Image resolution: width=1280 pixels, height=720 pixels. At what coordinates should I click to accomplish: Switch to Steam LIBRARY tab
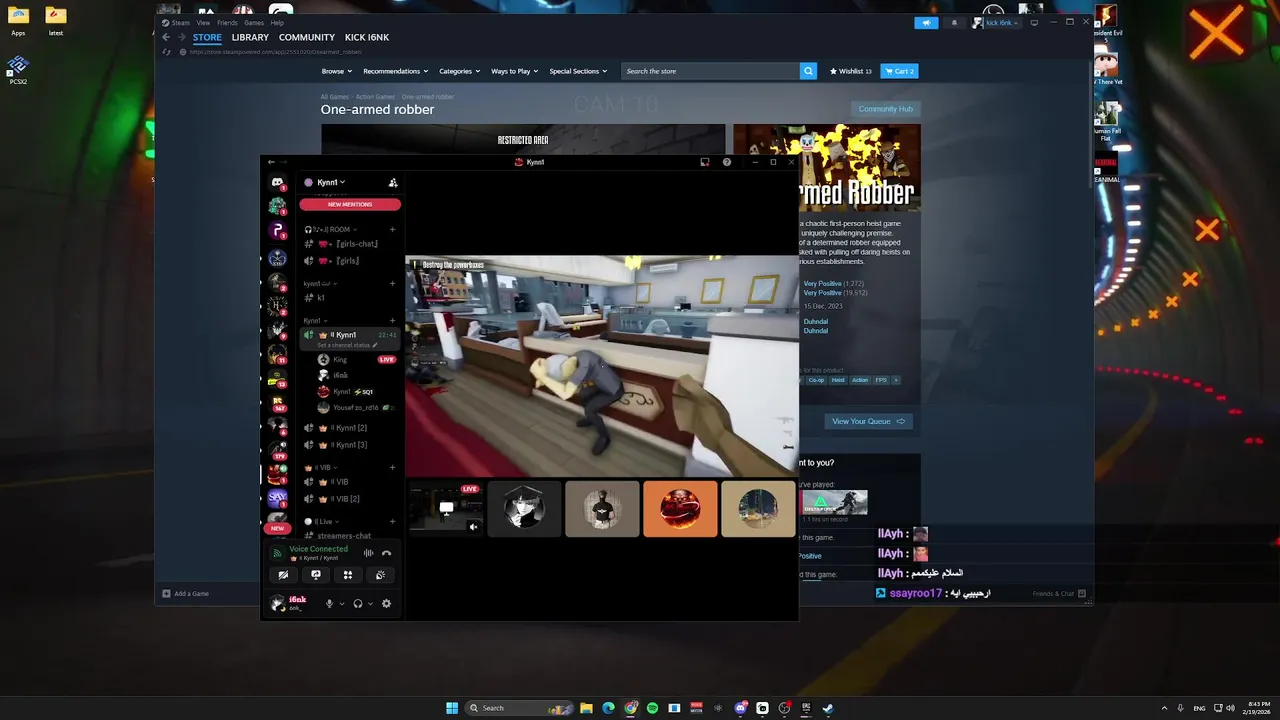[x=250, y=37]
